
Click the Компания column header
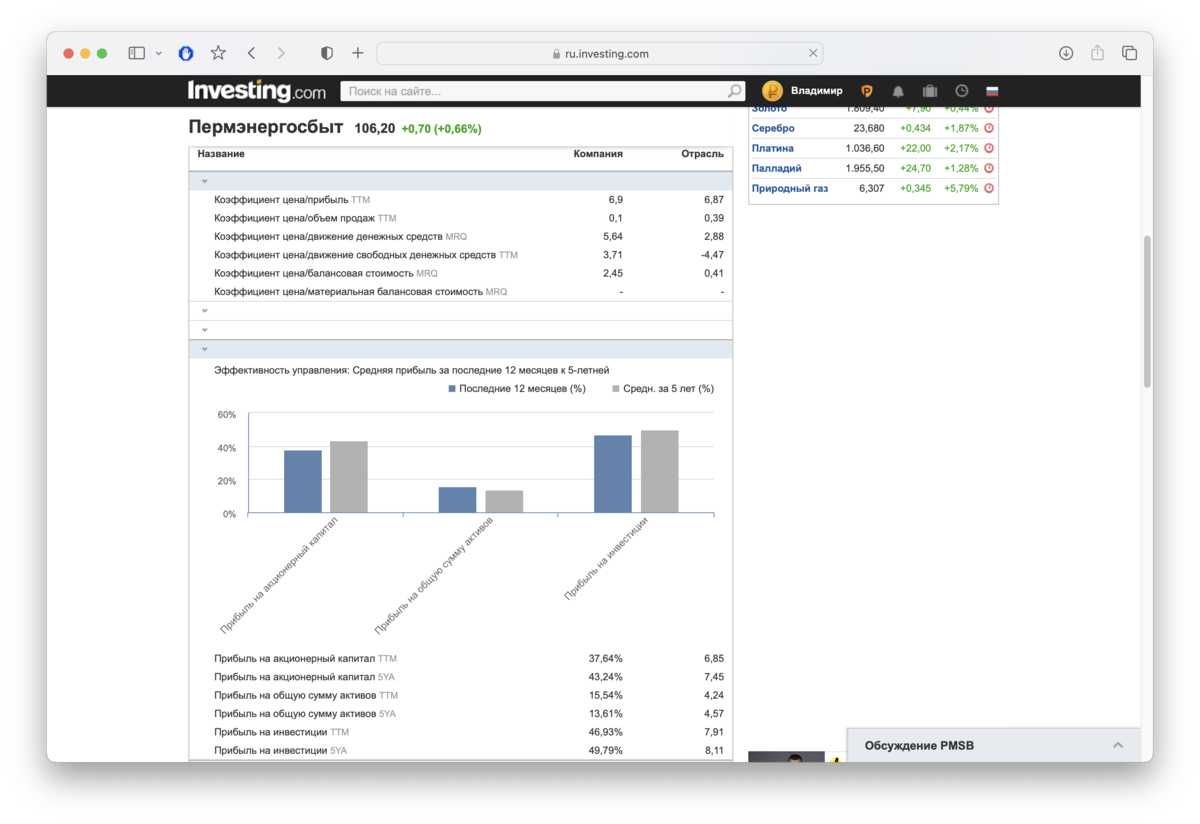pos(598,154)
